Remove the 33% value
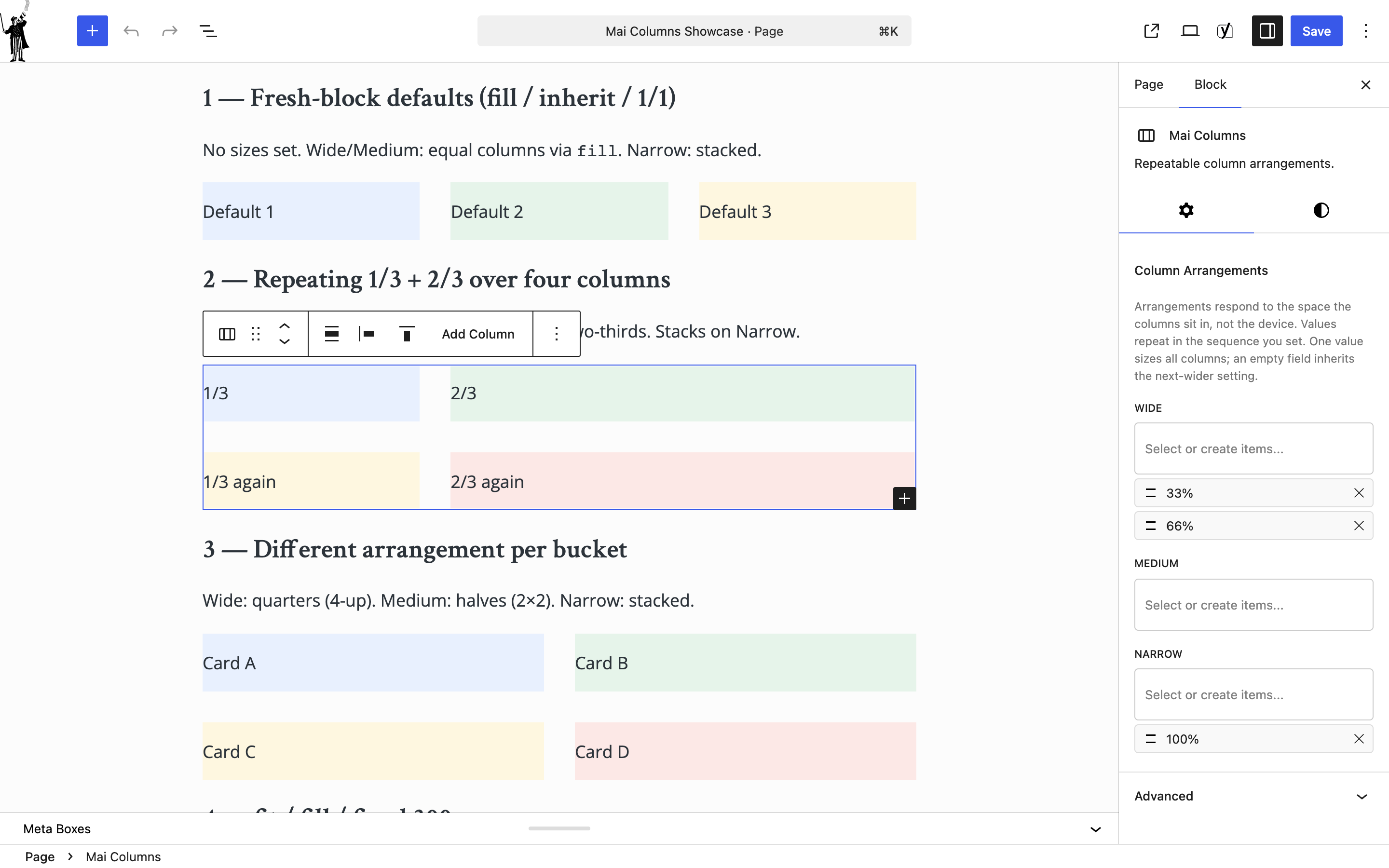Viewport: 1389px width, 868px height. tap(1359, 492)
